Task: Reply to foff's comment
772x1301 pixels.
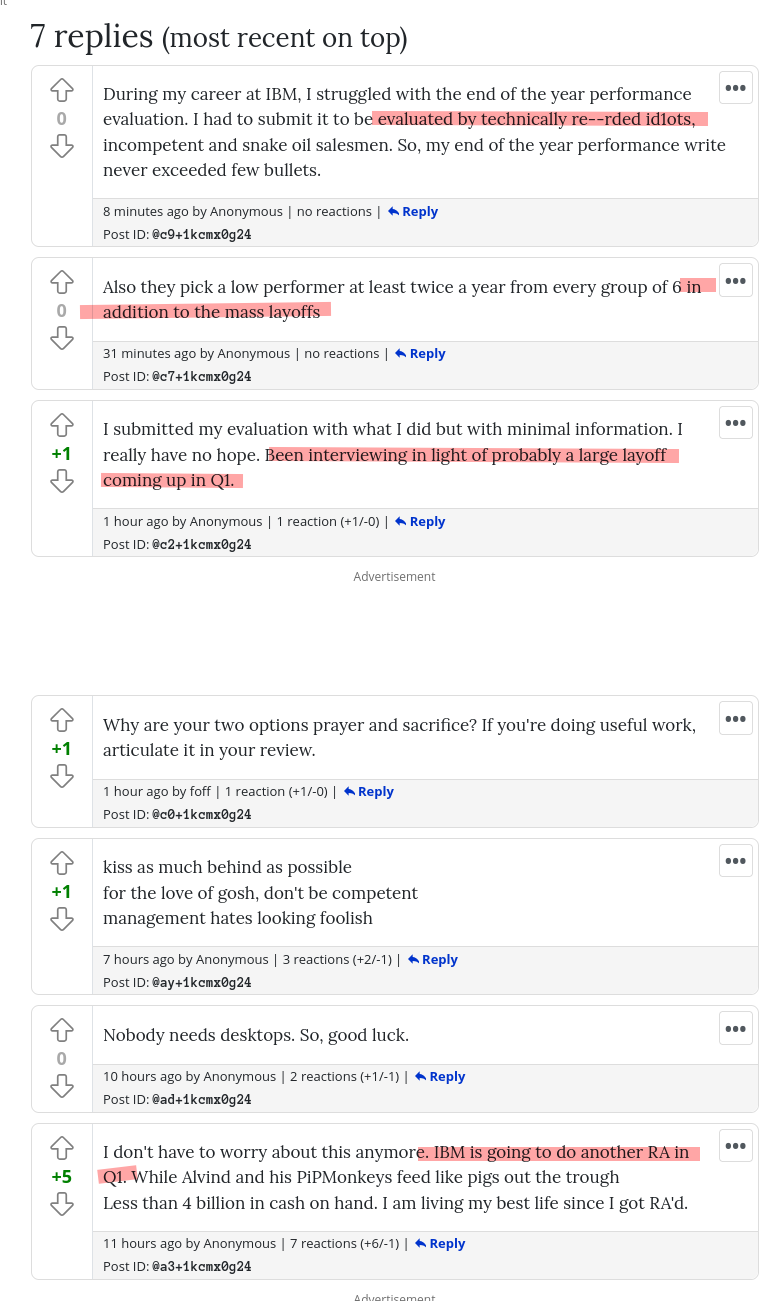Action: [369, 792]
